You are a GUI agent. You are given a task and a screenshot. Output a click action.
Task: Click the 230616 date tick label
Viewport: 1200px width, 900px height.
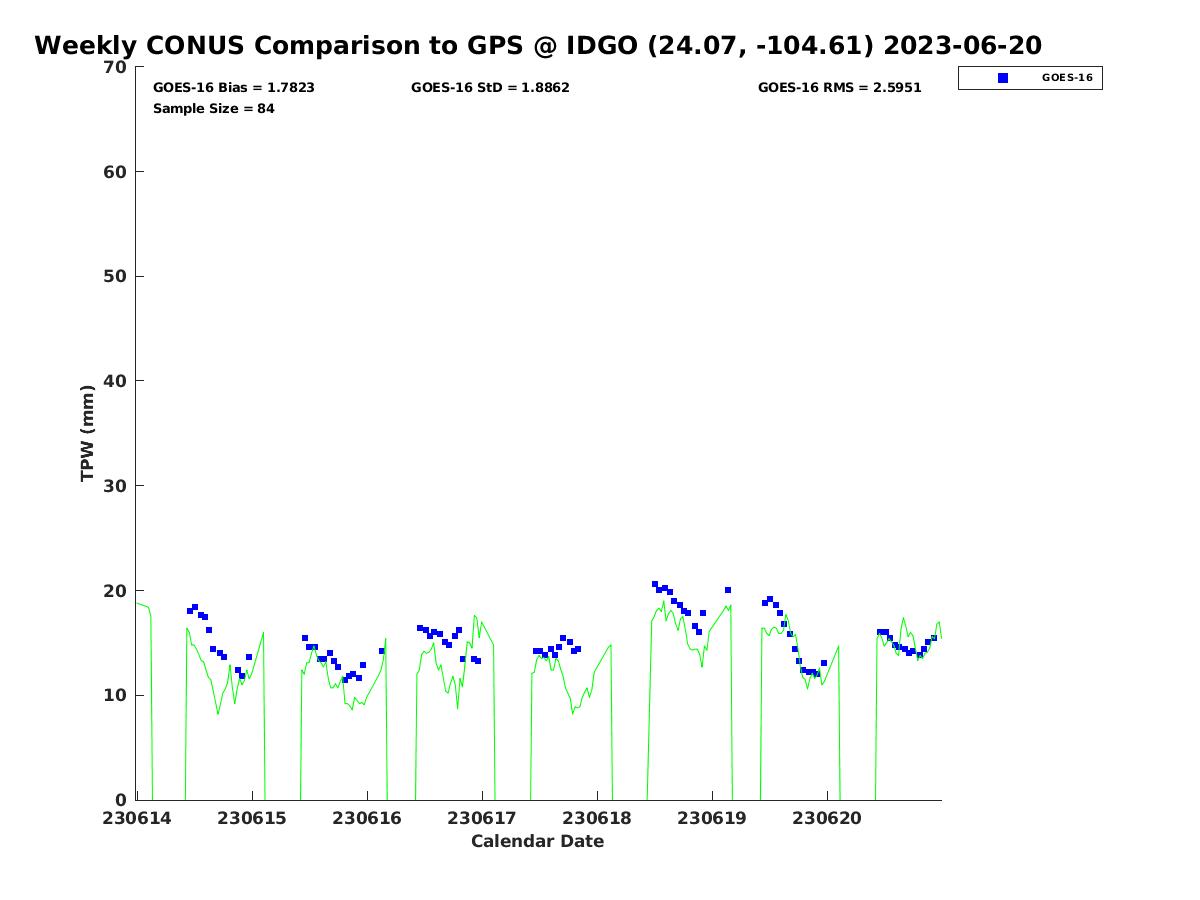(x=367, y=818)
